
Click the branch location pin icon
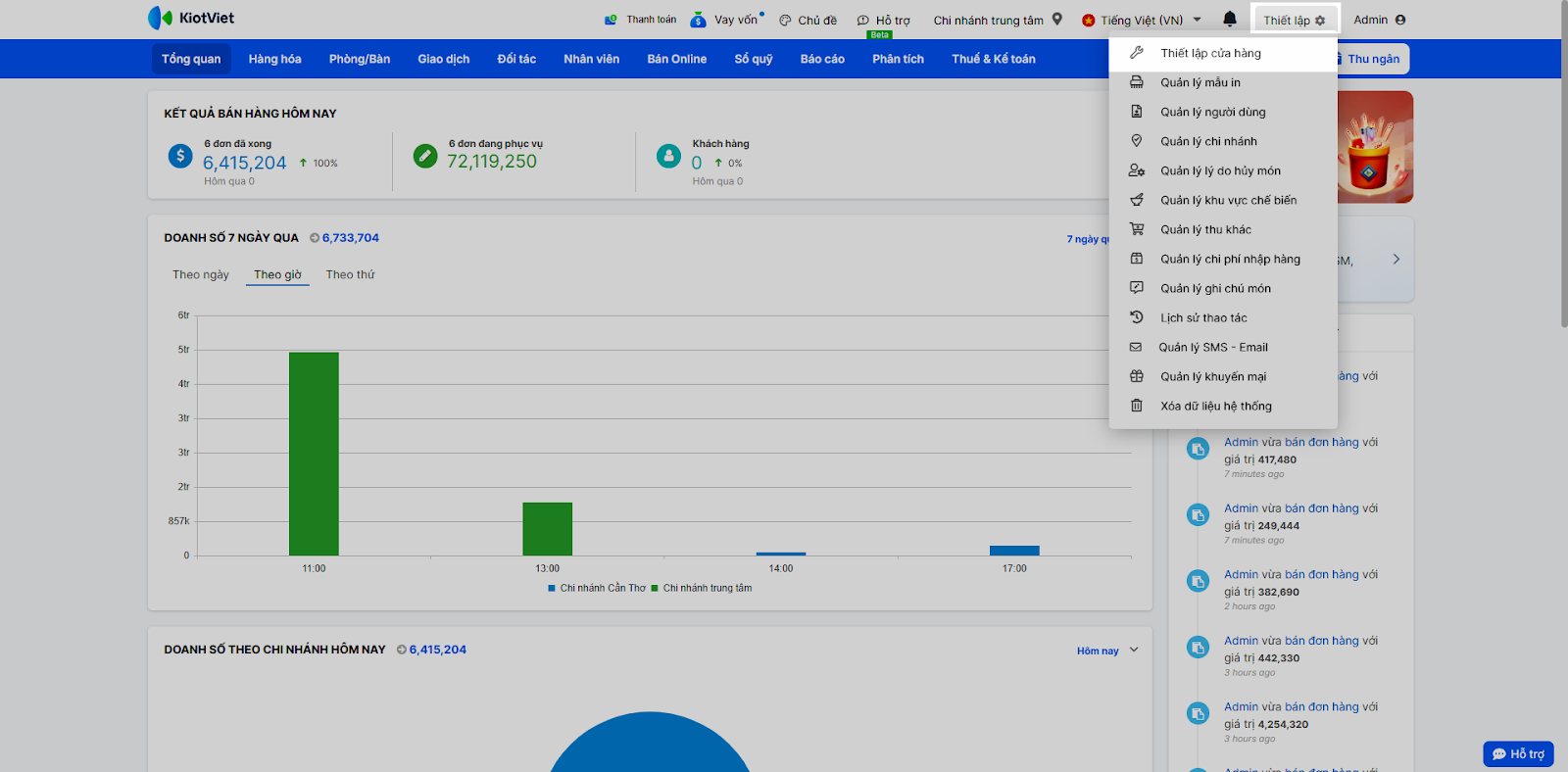pyautogui.click(x=1057, y=19)
